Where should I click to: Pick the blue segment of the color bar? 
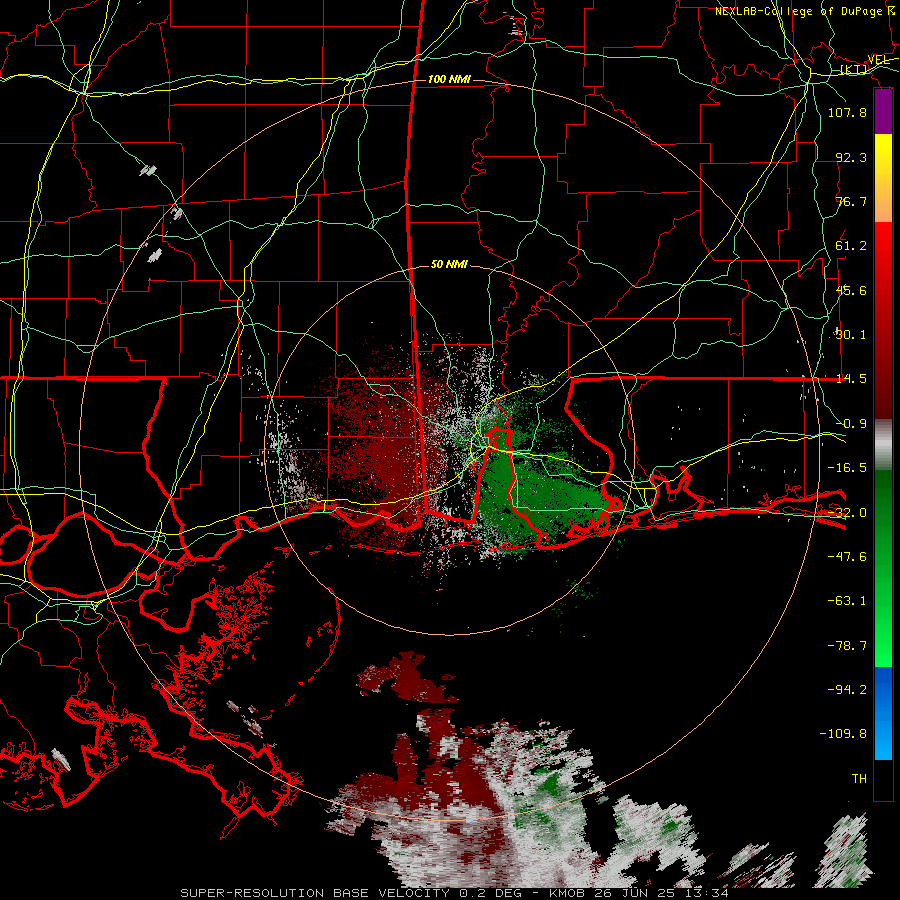883,713
